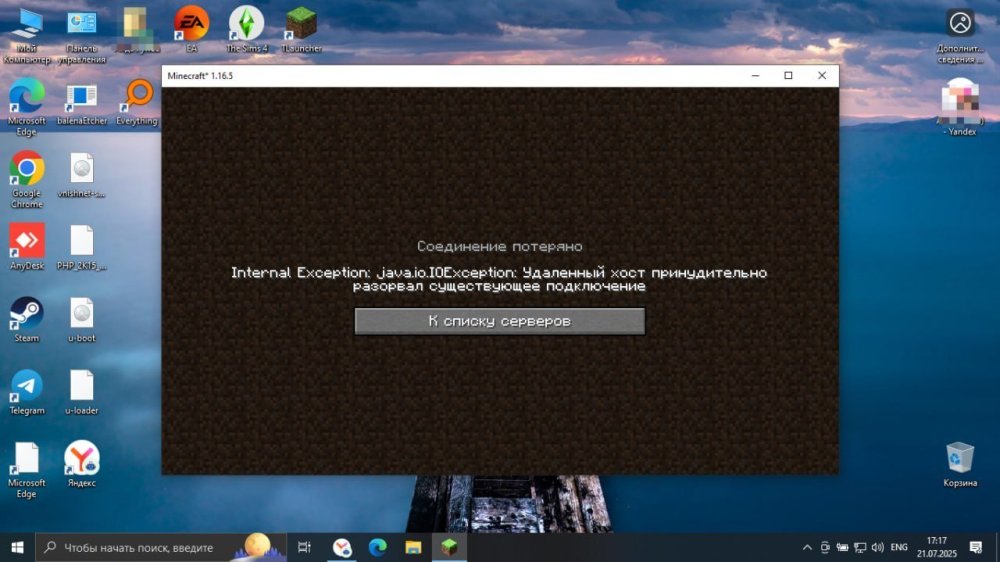
Task: Open the Дополнит. сведения desktop icon
Action: [960, 36]
